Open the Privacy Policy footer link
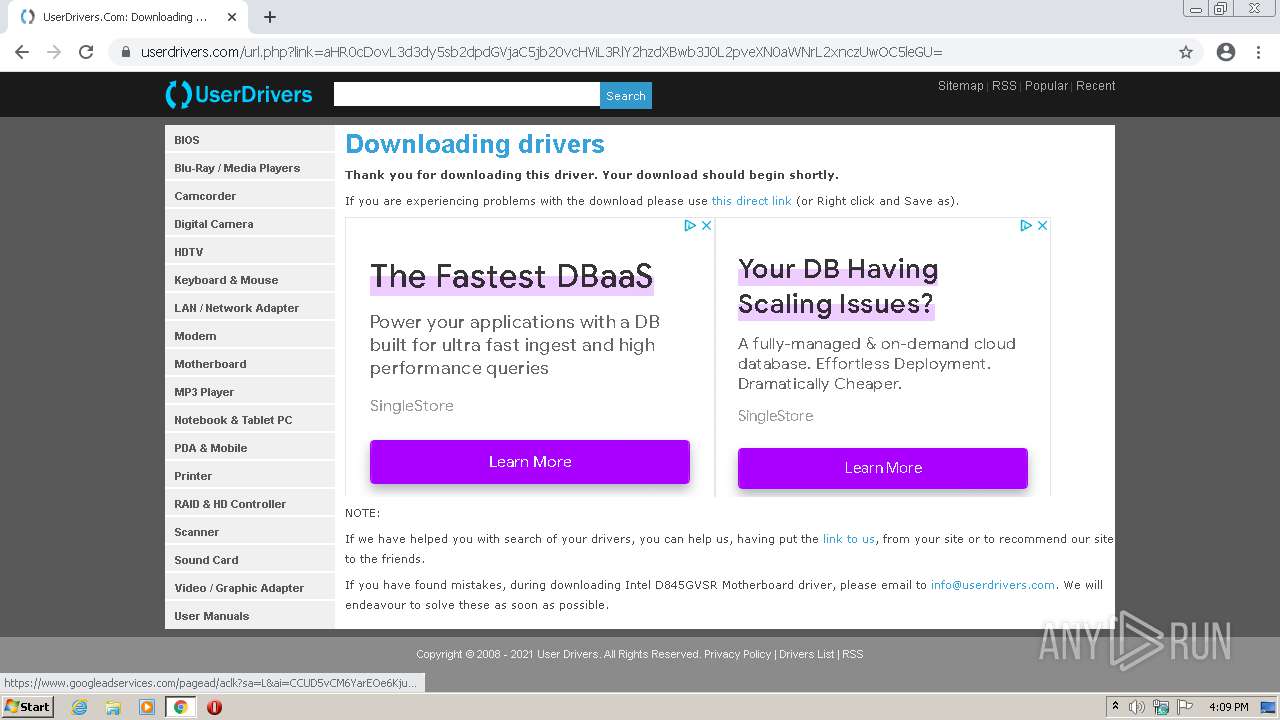This screenshot has height=720, width=1280. [737, 654]
